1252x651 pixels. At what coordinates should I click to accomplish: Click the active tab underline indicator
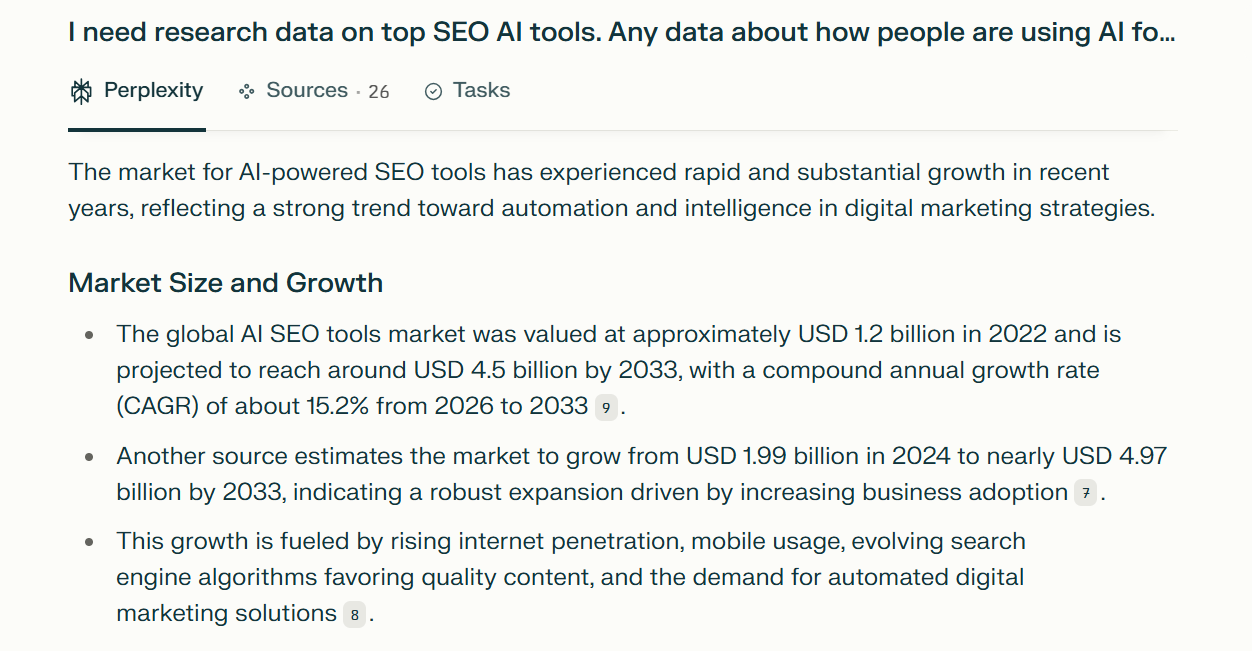pyautogui.click(x=136, y=130)
